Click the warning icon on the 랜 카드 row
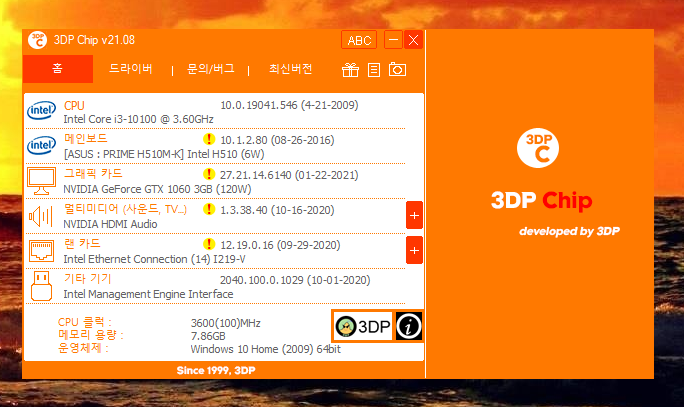This screenshot has width=684, height=407. tap(209, 244)
